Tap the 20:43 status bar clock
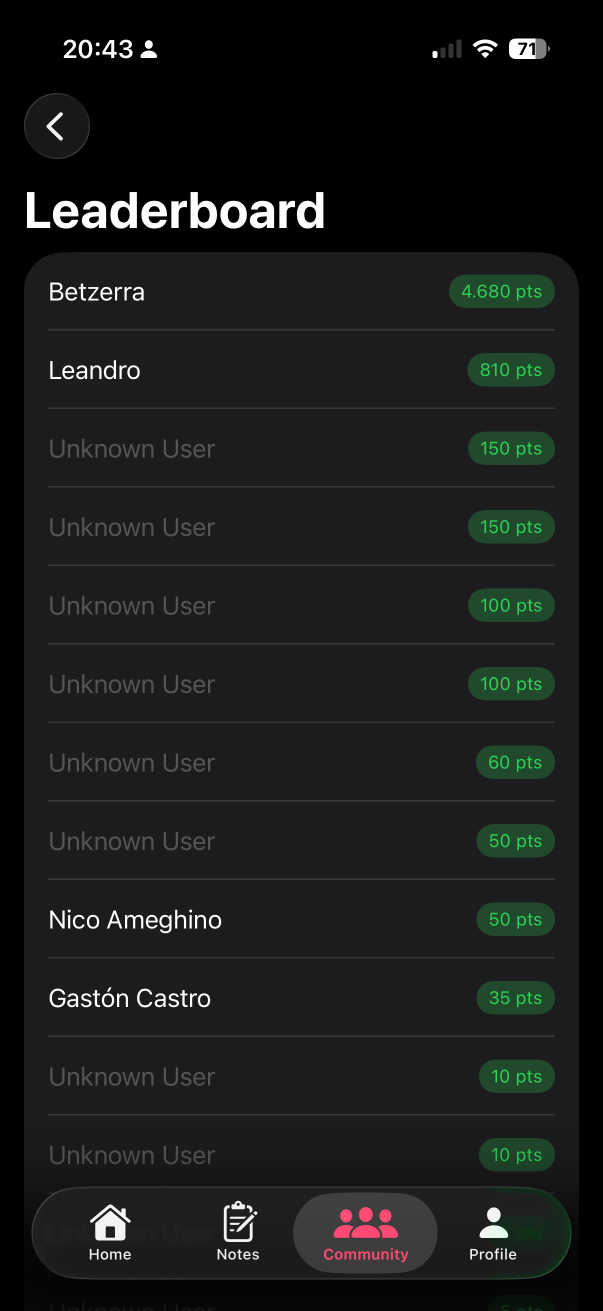The image size is (603, 1311). 97,49
